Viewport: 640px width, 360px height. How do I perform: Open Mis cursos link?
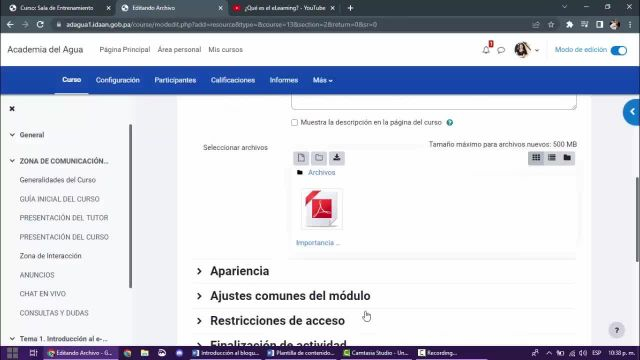[225, 50]
